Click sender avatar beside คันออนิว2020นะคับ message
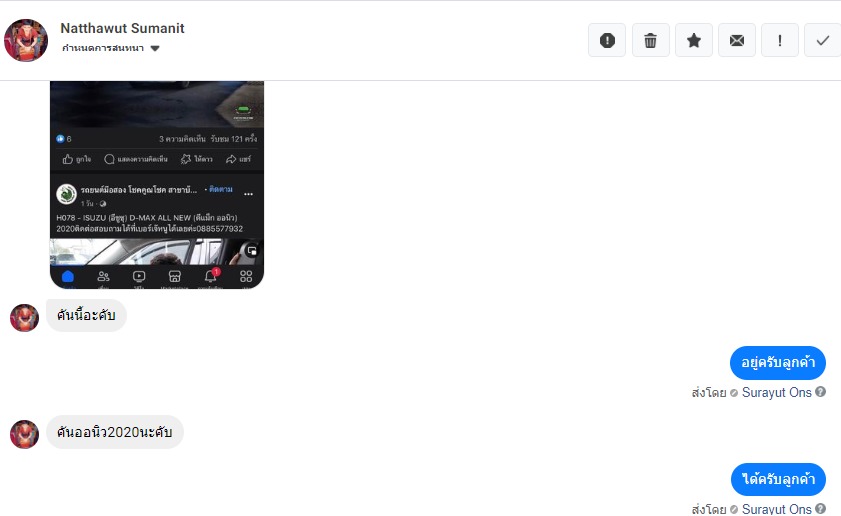The height and width of the screenshot is (516, 841). pos(24,434)
